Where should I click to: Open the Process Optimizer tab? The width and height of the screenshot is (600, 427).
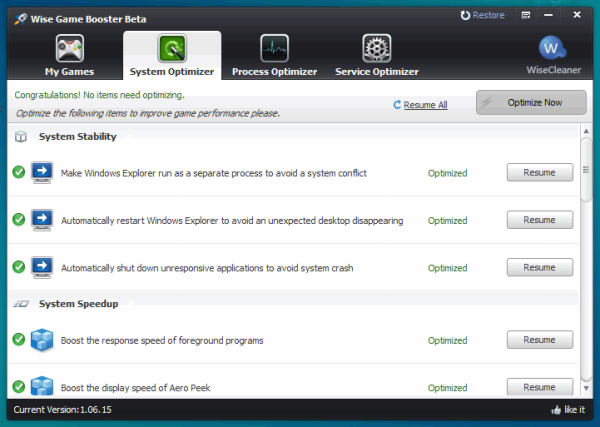coord(274,55)
